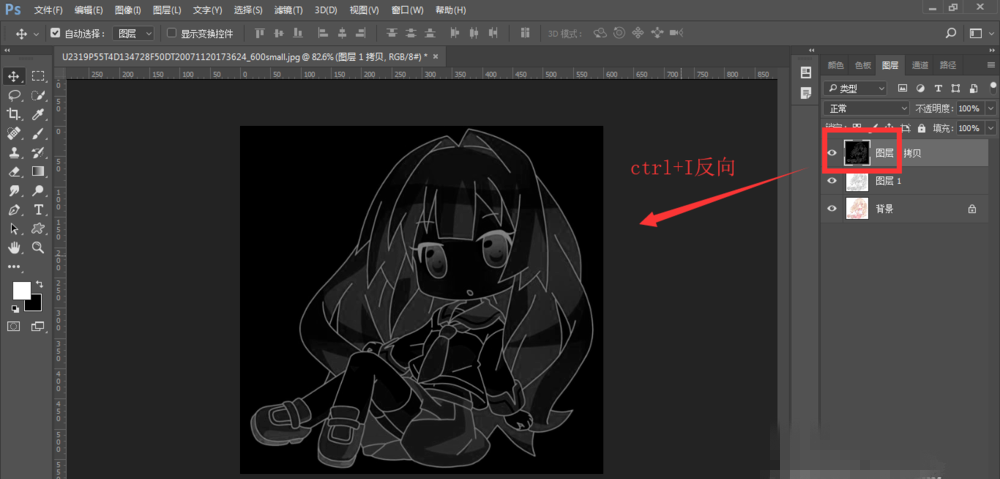1000x479 pixels.
Task: Select the Horizontal Type tool
Action: (38, 209)
